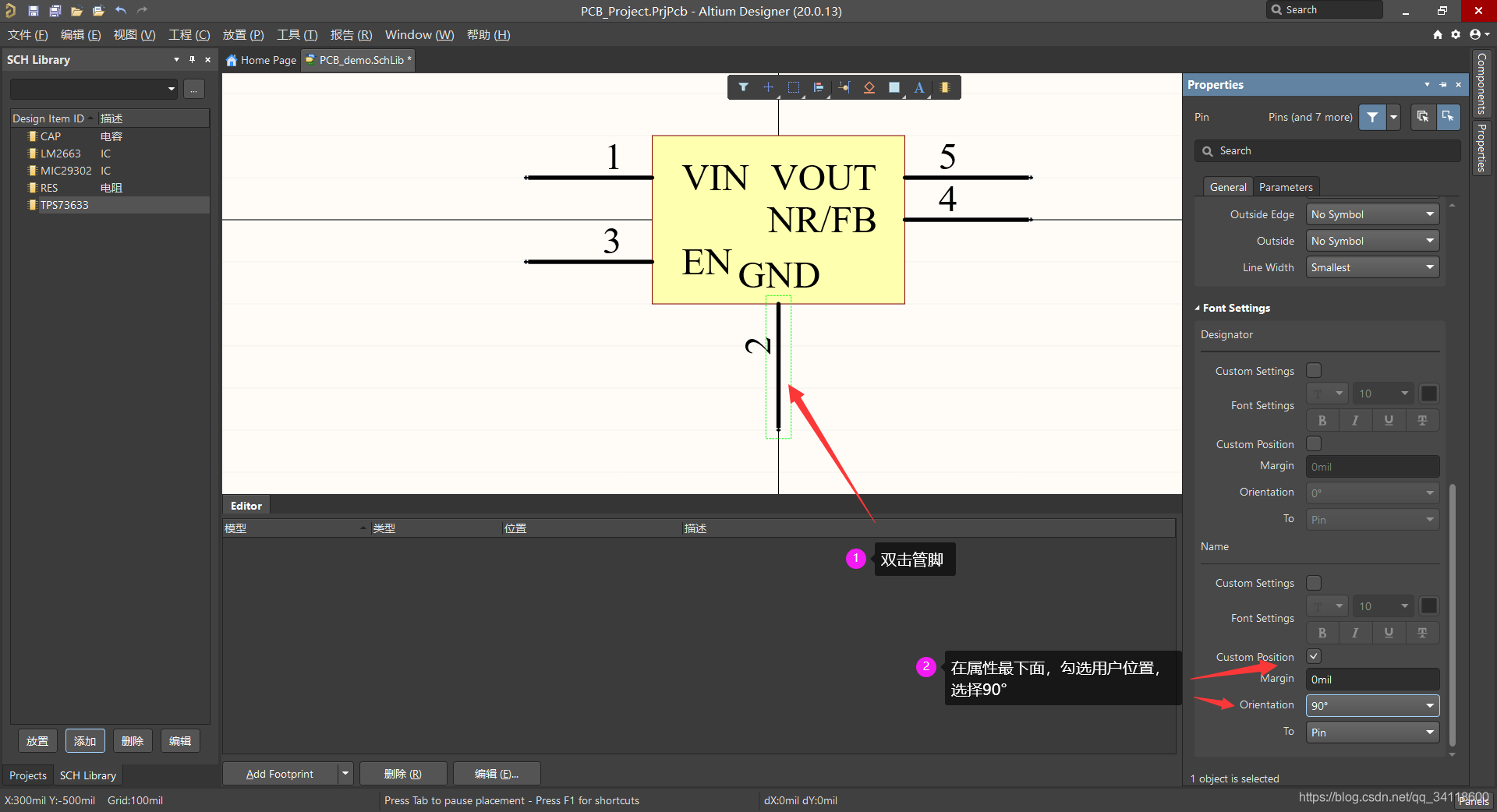This screenshot has height=812, width=1497.
Task: Open the Align objects tool
Action: pos(819,87)
